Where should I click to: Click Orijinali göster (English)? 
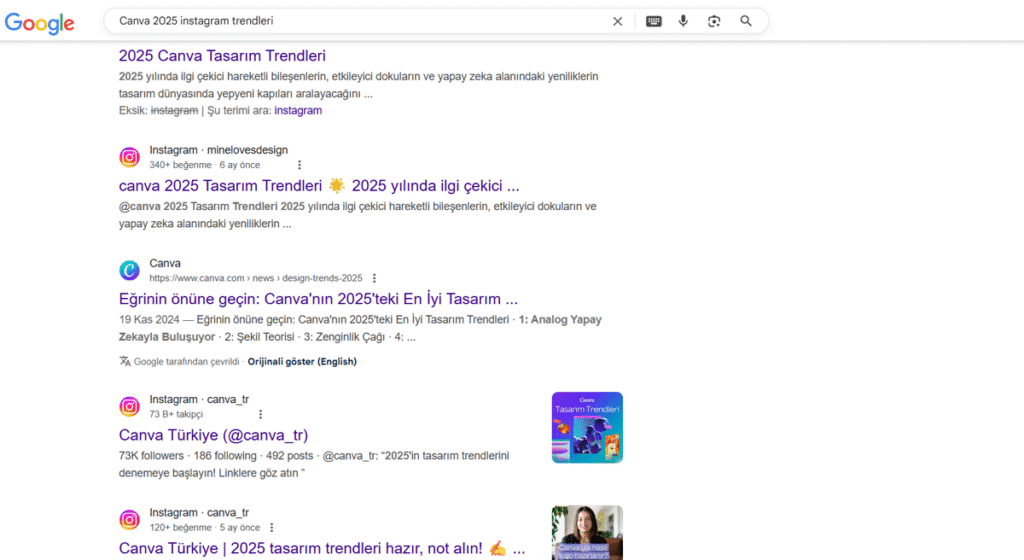click(x=302, y=362)
